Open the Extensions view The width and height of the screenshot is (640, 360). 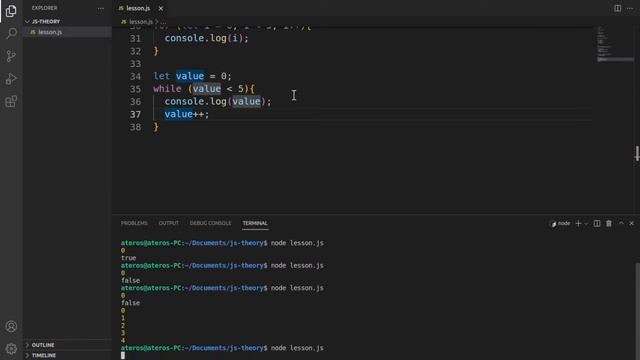point(11,101)
